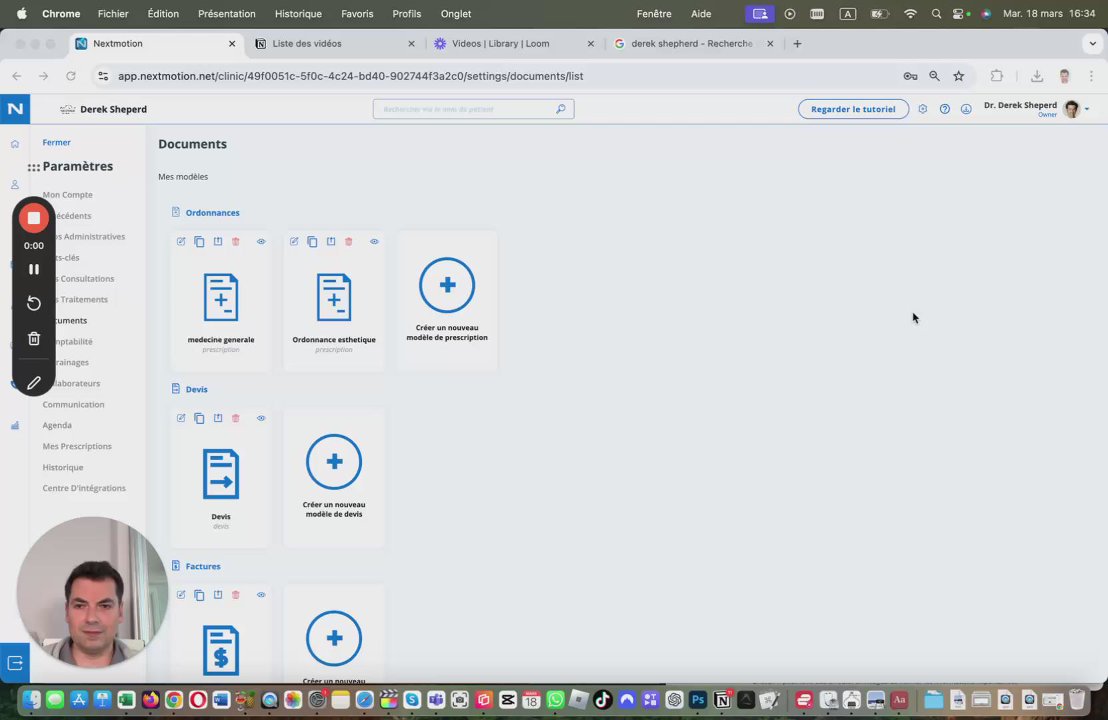Screen dimensions: 1108x720
Task: Open Chrome extensions puzzle icon
Action: tap(996, 76)
